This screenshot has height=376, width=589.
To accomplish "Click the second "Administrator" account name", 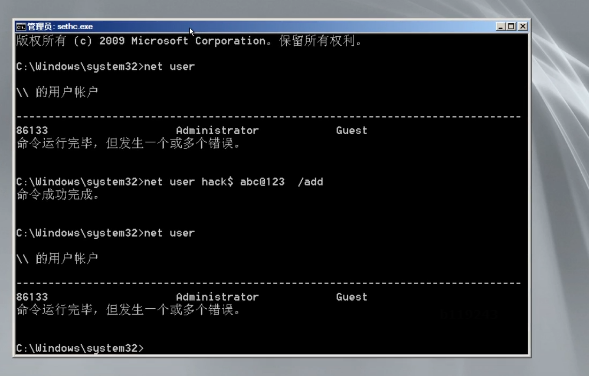I will 217,297.
